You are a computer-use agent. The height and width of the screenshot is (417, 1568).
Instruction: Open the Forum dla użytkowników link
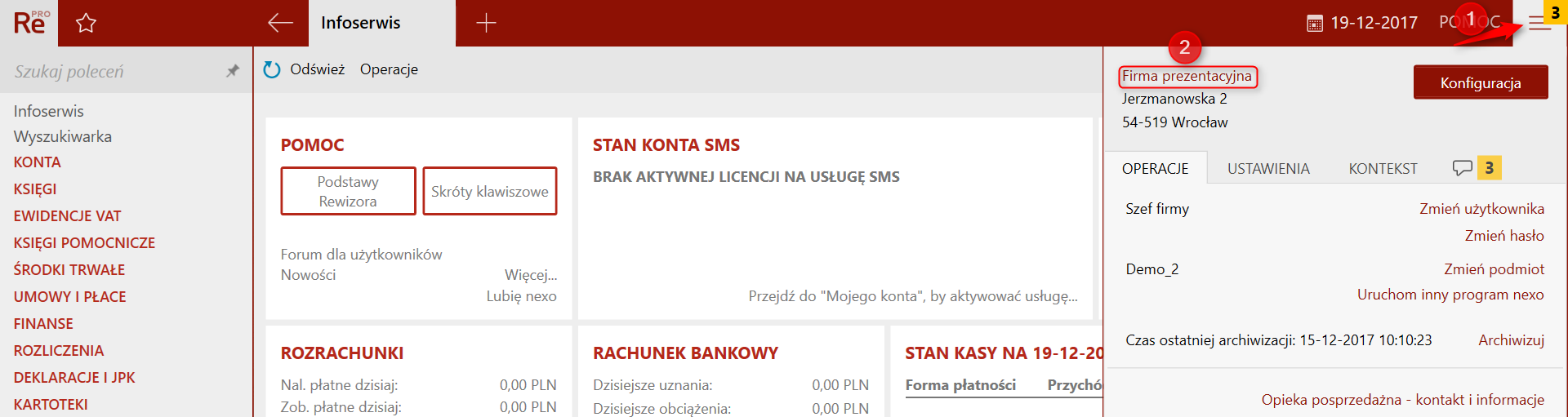[362, 255]
